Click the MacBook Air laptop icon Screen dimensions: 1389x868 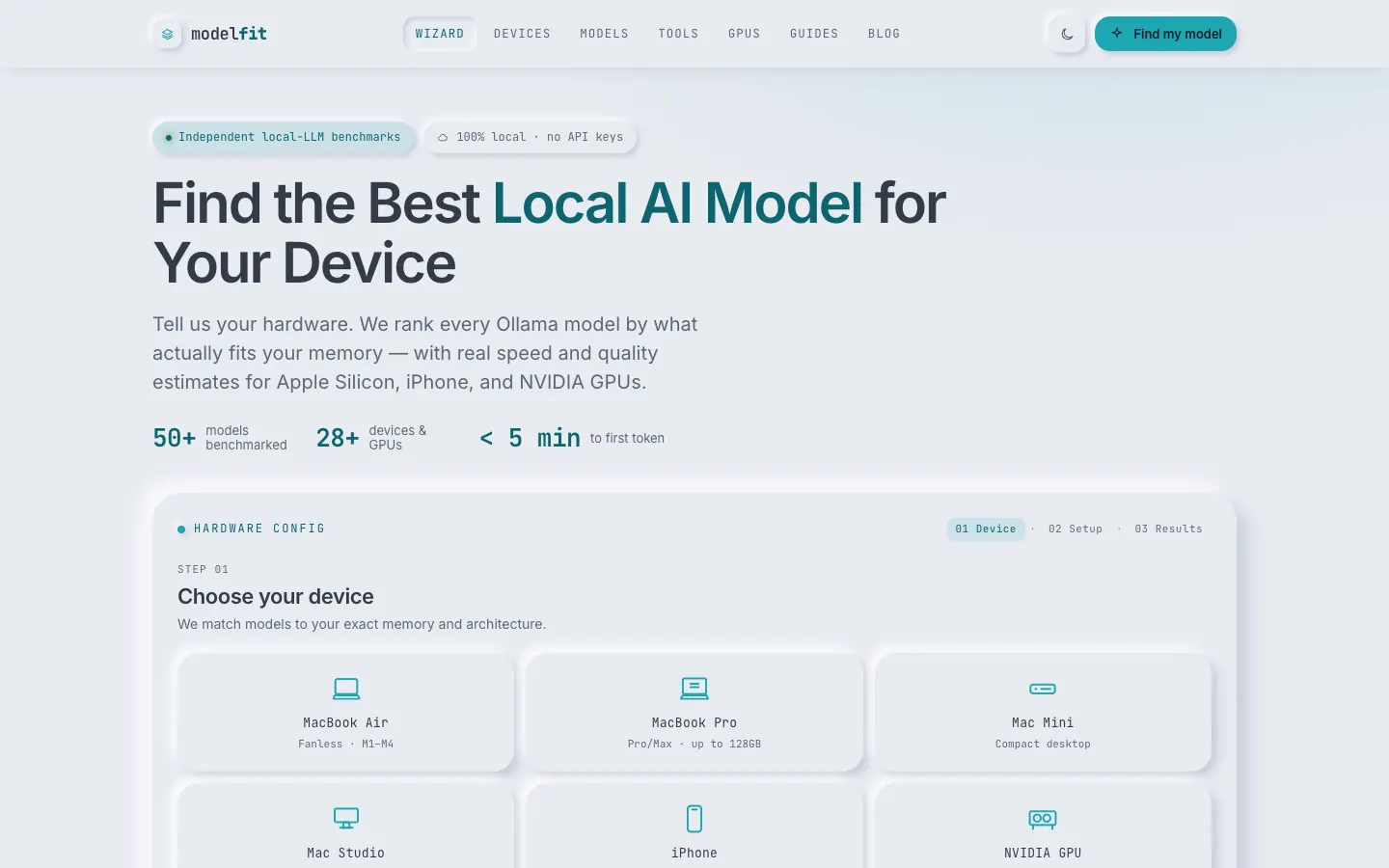pyautogui.click(x=346, y=689)
